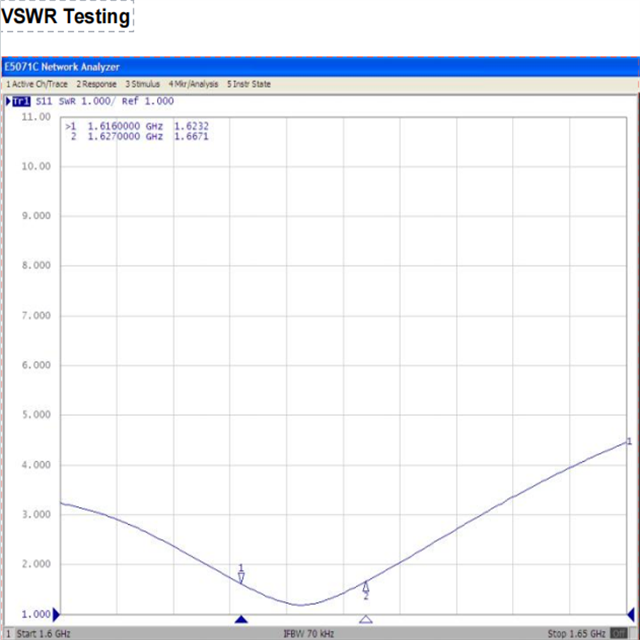Image resolution: width=640 pixels, height=640 pixels.
Task: Click the IFBW 70 kHz readout
Action: coord(307,633)
